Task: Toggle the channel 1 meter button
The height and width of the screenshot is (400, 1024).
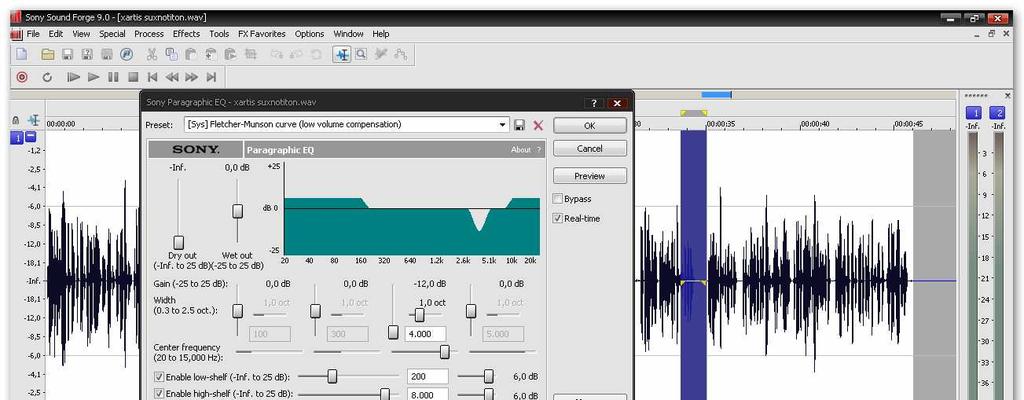Action: pyautogui.click(x=973, y=113)
